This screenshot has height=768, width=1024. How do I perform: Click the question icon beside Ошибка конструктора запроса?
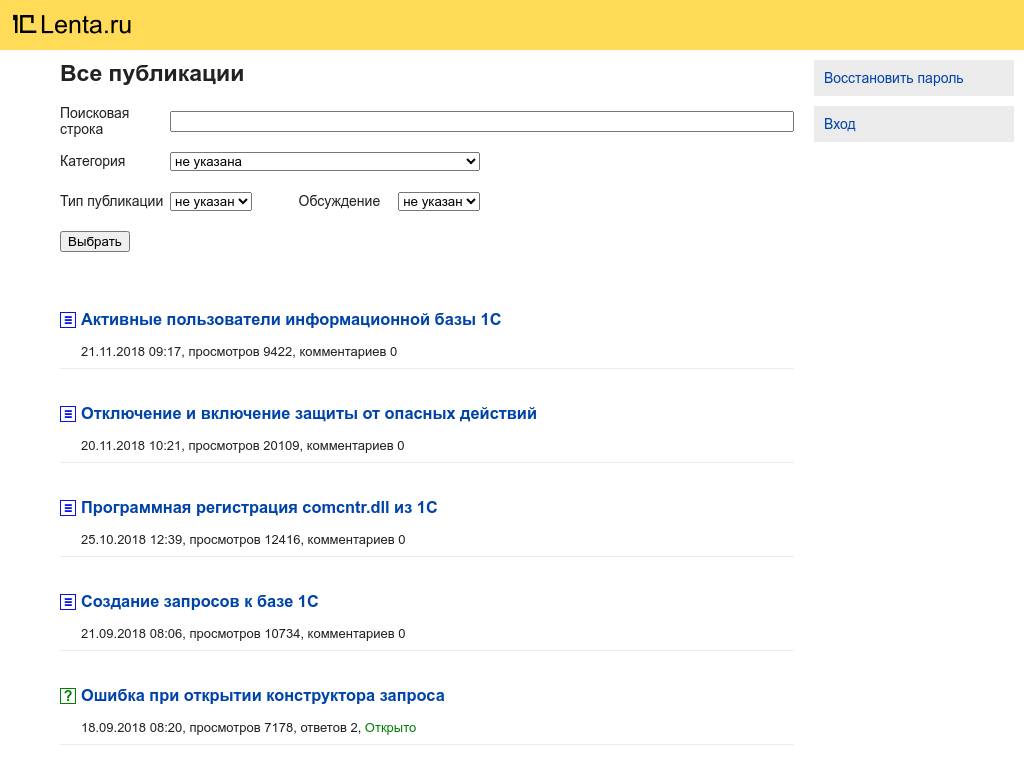pos(68,695)
